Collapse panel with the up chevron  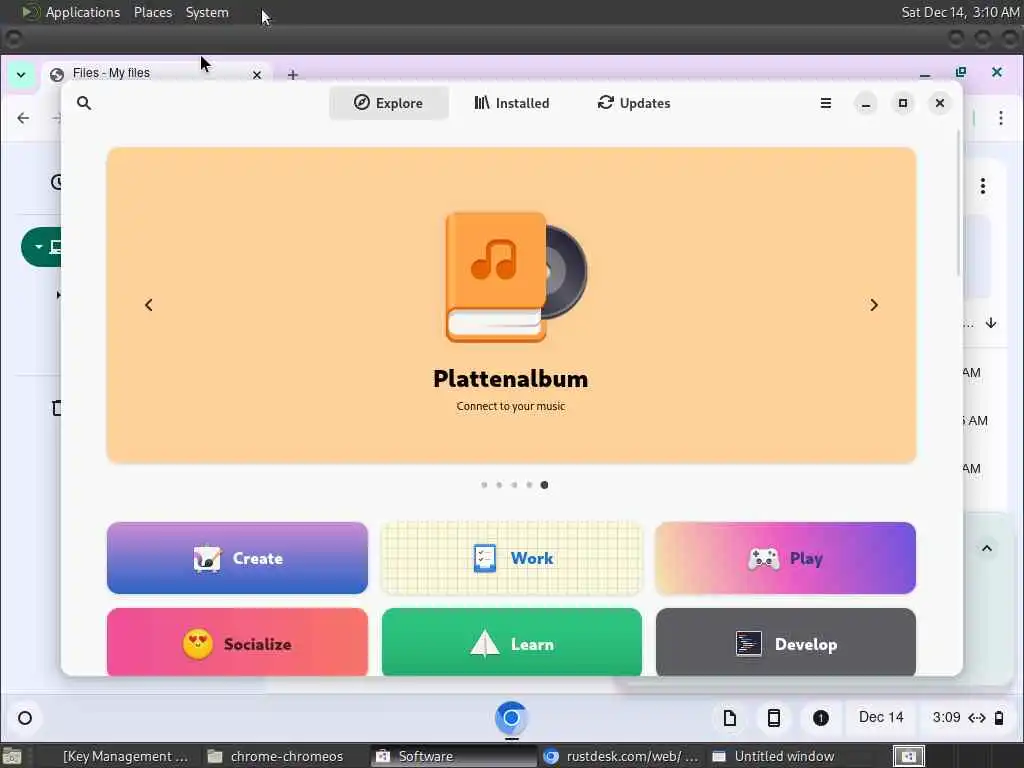click(x=987, y=549)
